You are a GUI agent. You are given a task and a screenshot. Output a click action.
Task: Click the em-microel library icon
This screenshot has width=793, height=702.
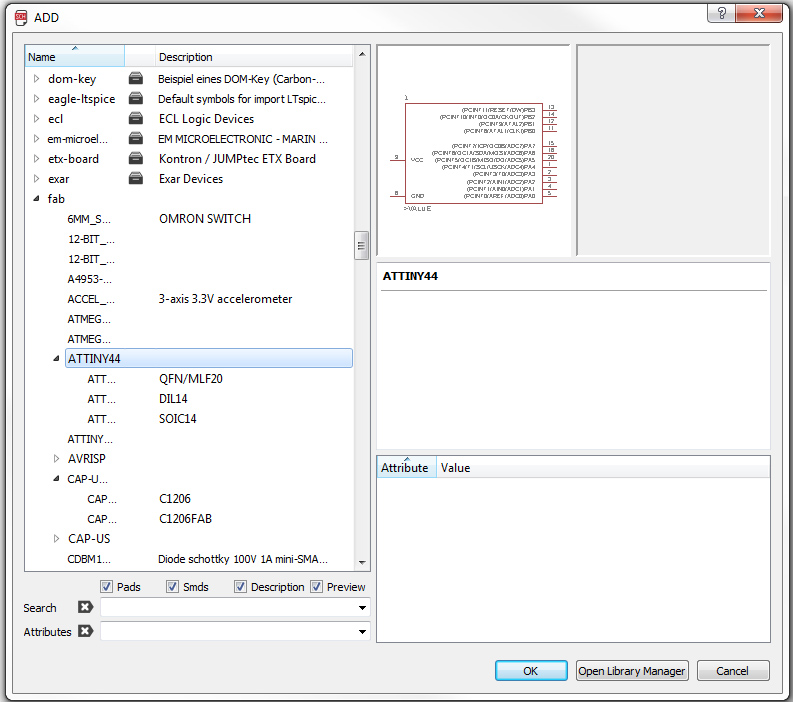(136, 138)
